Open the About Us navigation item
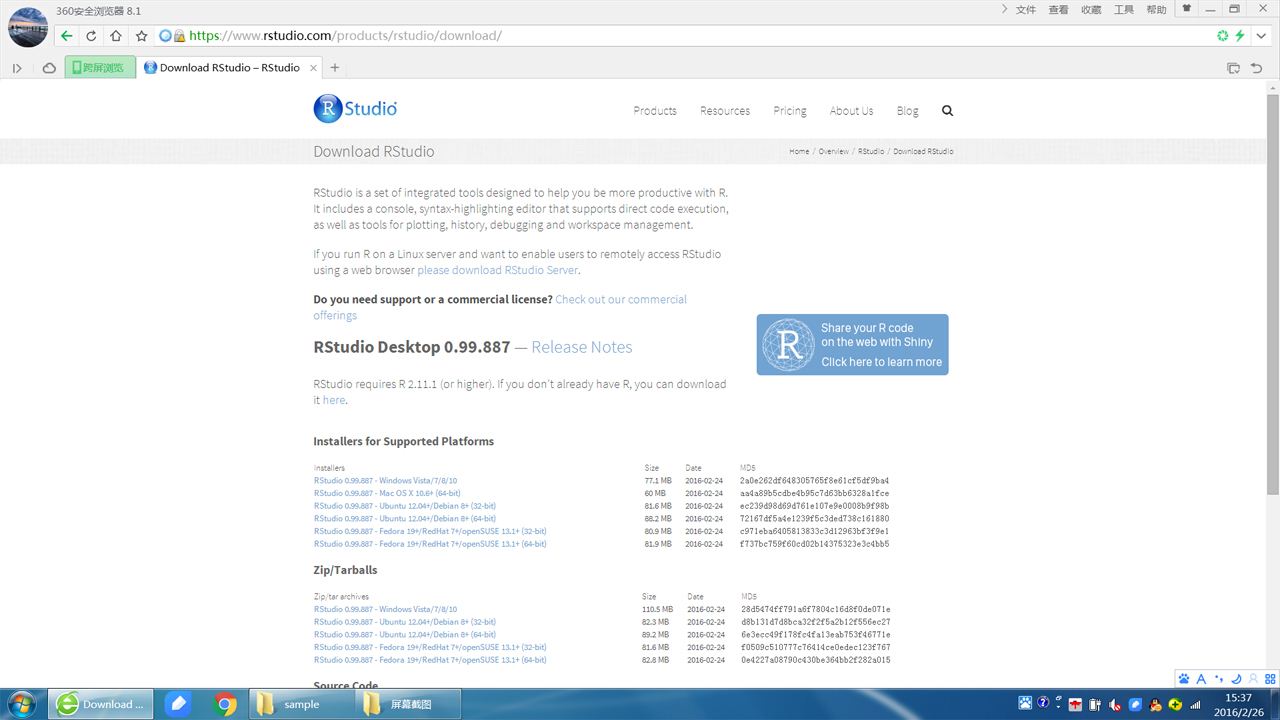This screenshot has height=720, width=1280. [851, 111]
